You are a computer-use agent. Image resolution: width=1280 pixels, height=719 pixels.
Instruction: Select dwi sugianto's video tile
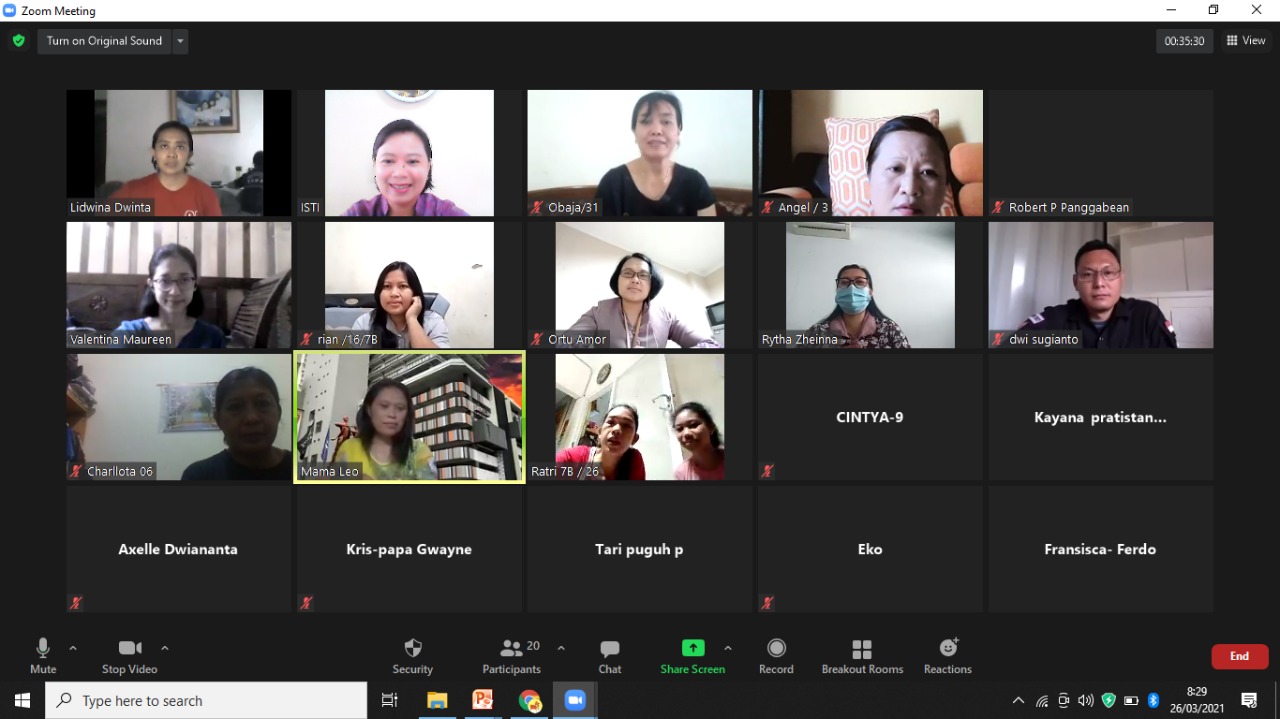pyautogui.click(x=1101, y=285)
